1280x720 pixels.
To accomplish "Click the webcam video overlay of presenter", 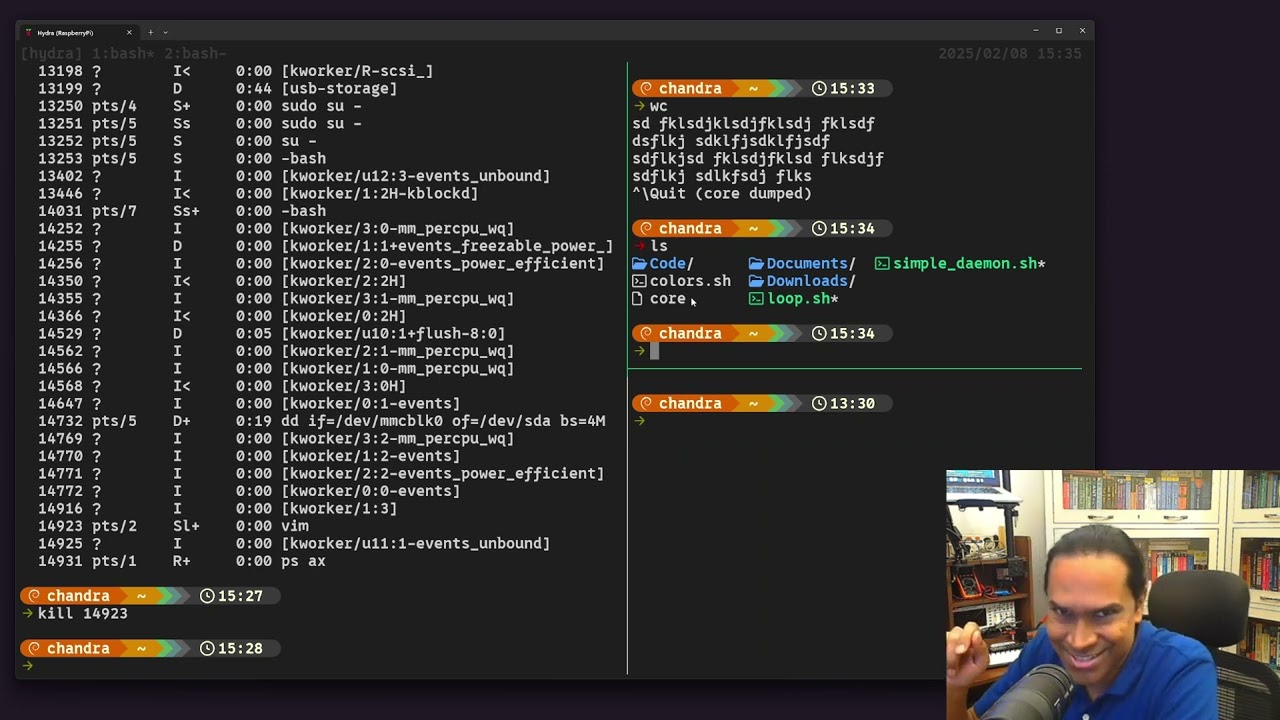I will [1113, 595].
